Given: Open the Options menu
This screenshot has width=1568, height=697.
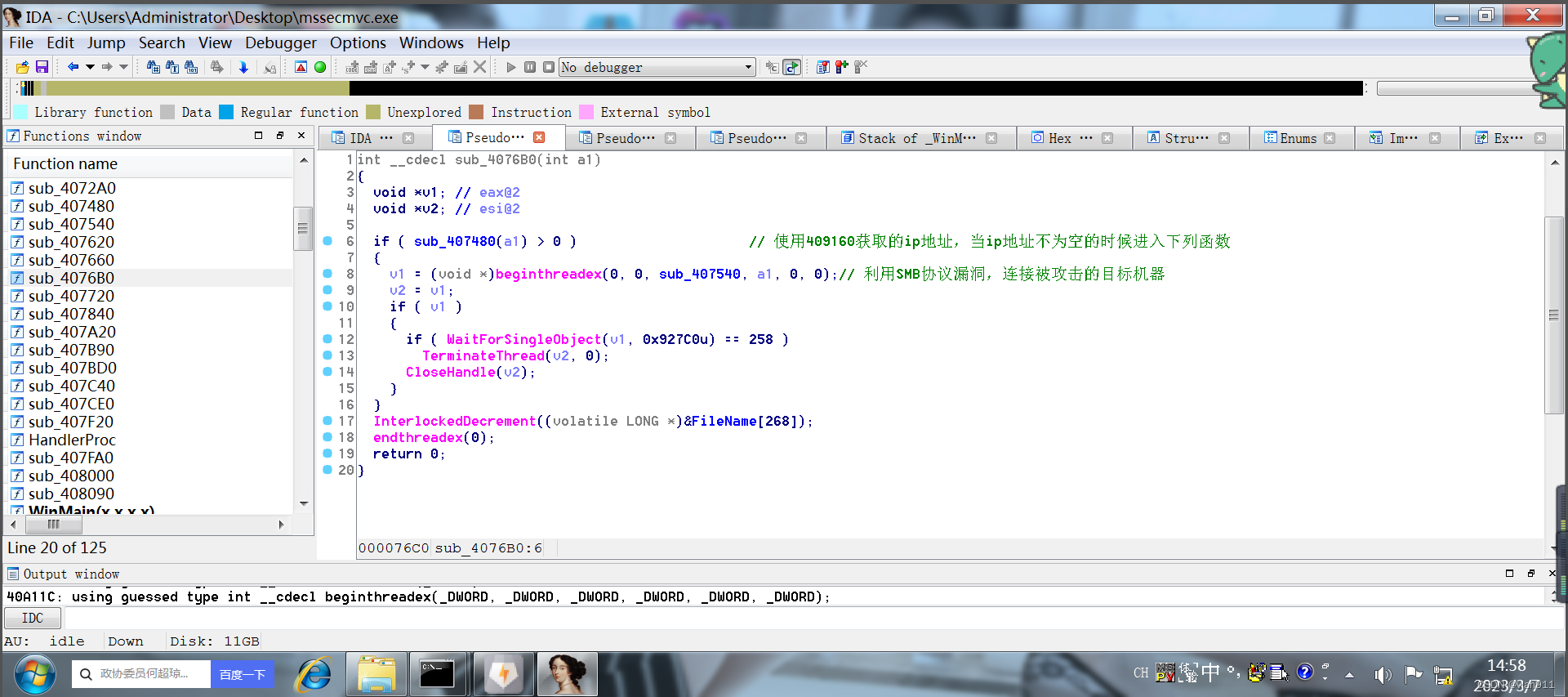Looking at the screenshot, I should [358, 42].
